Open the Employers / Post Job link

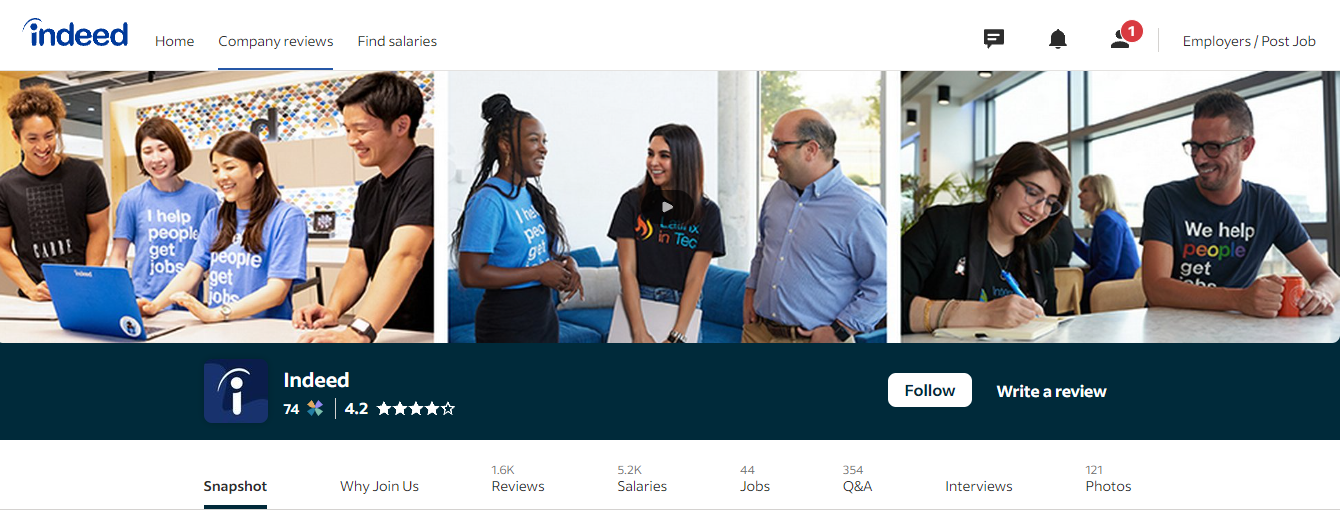[1249, 41]
